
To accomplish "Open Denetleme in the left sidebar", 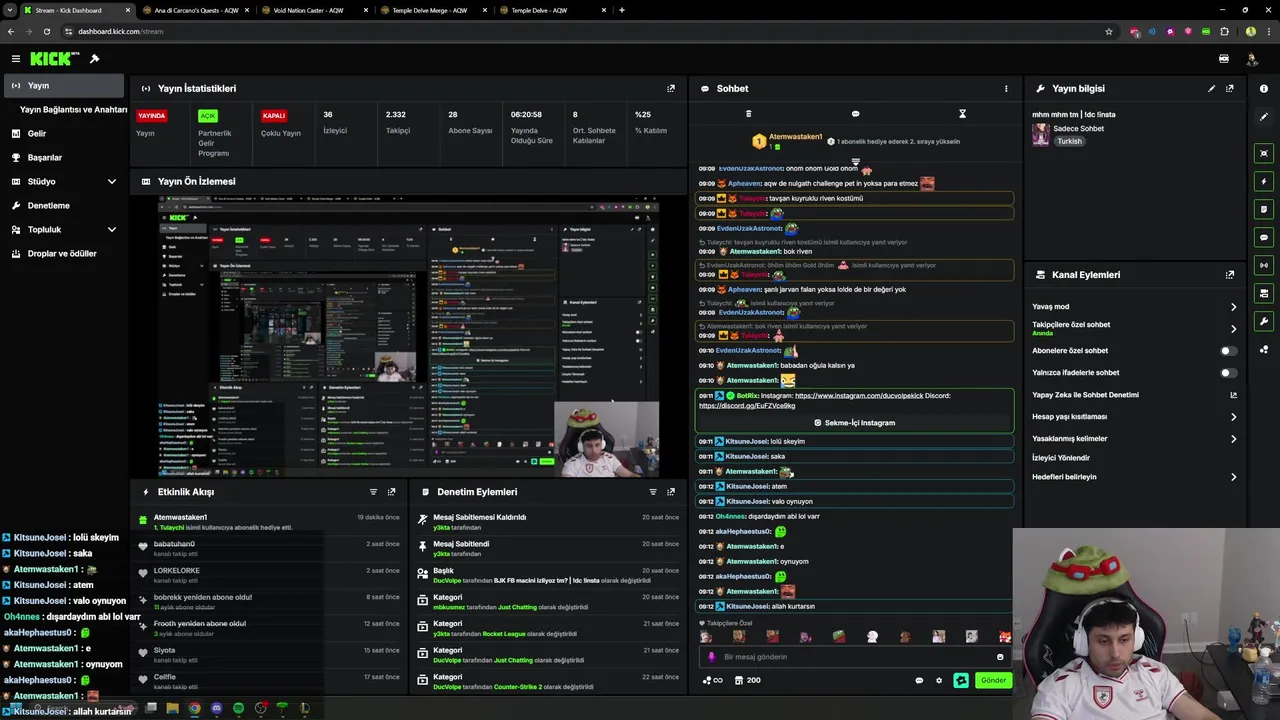I will [64, 206].
